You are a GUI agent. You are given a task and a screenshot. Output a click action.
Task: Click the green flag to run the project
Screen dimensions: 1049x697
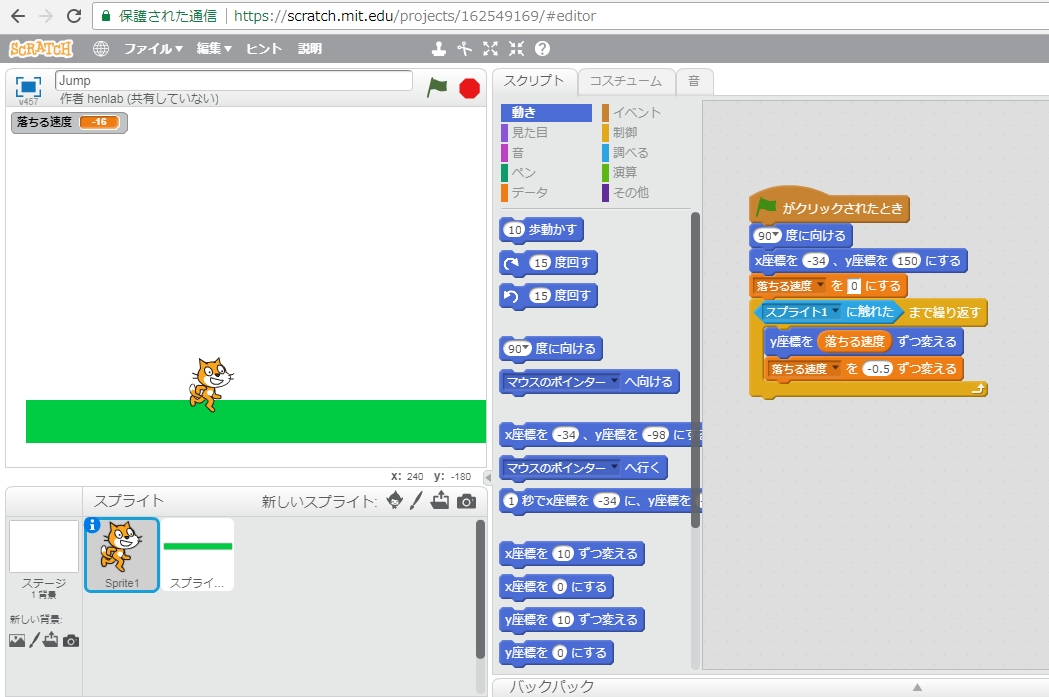(437, 87)
